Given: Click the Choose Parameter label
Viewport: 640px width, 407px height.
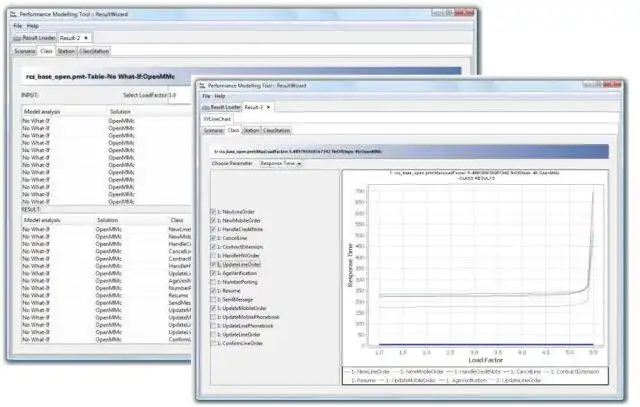Looking at the screenshot, I should pyautogui.click(x=232, y=163).
